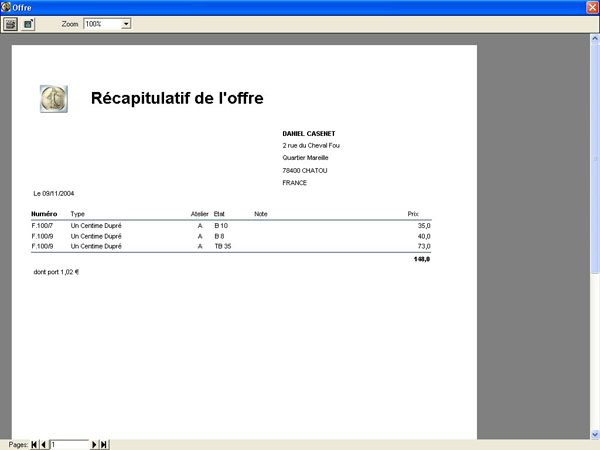Go to first page button
This screenshot has height=450, width=600.
click(x=34, y=444)
